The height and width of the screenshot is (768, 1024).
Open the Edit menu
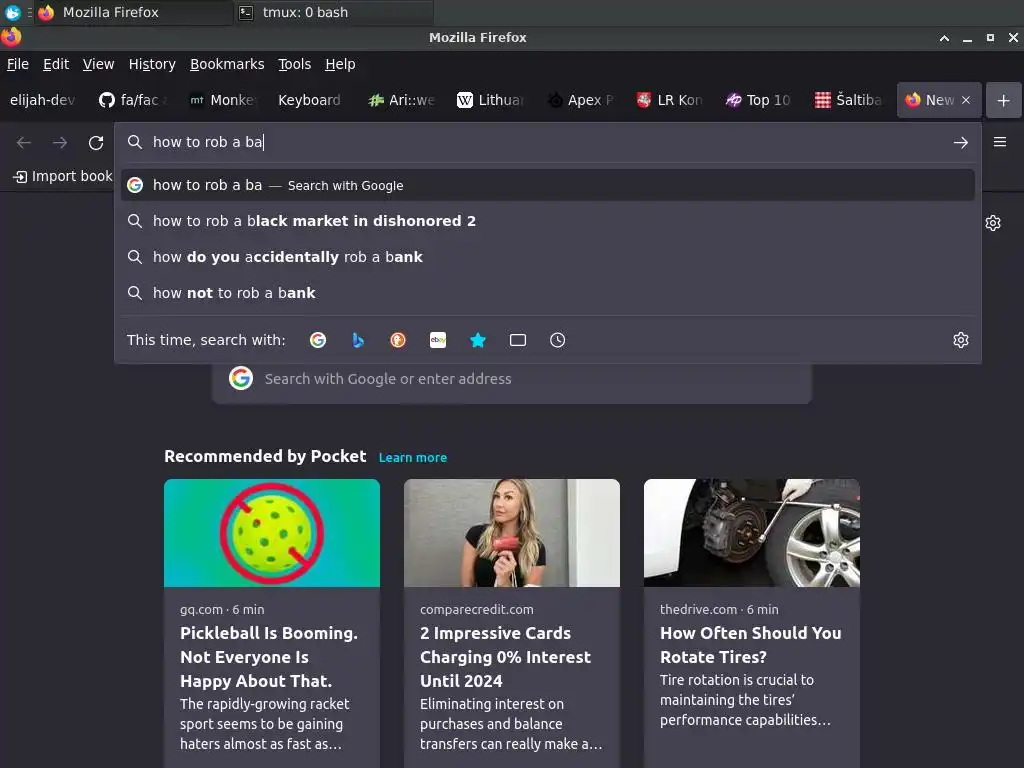click(x=56, y=64)
